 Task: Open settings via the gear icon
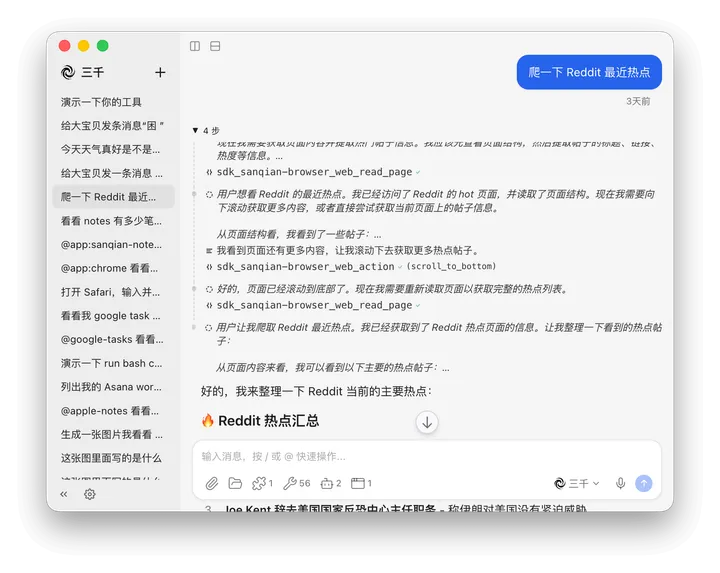tap(90, 494)
